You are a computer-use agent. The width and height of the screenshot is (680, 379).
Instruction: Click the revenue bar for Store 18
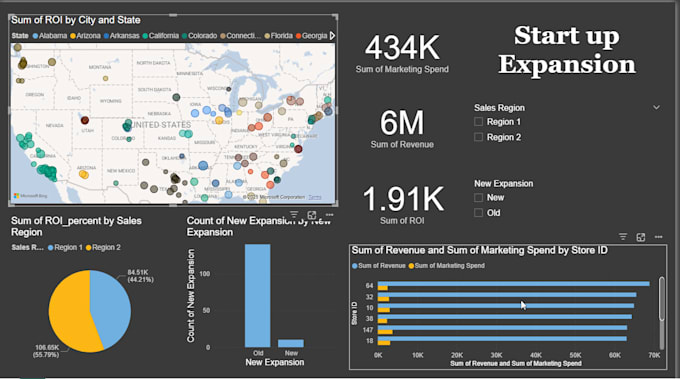click(502, 339)
